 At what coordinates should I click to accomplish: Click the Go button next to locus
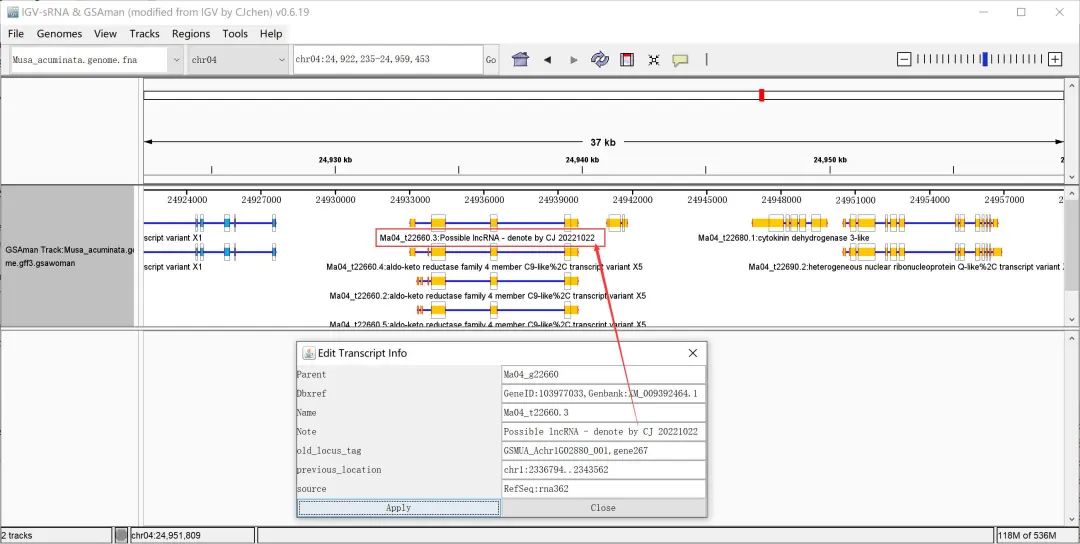(491, 60)
